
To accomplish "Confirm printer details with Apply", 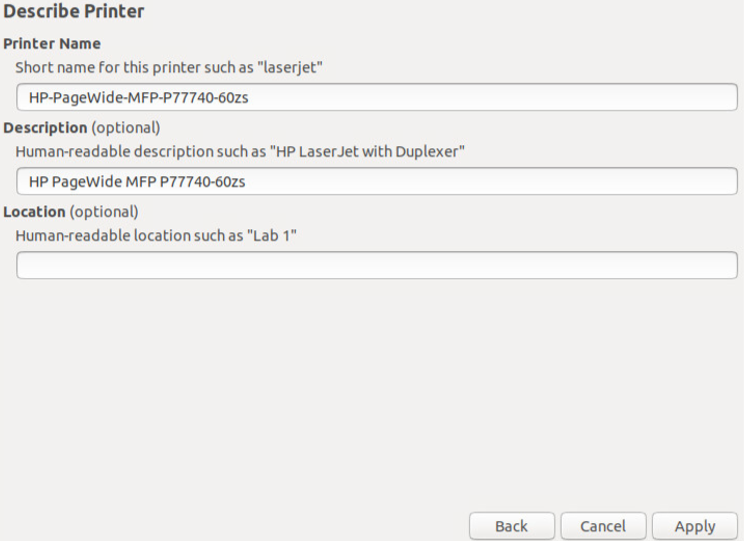I will (695, 526).
